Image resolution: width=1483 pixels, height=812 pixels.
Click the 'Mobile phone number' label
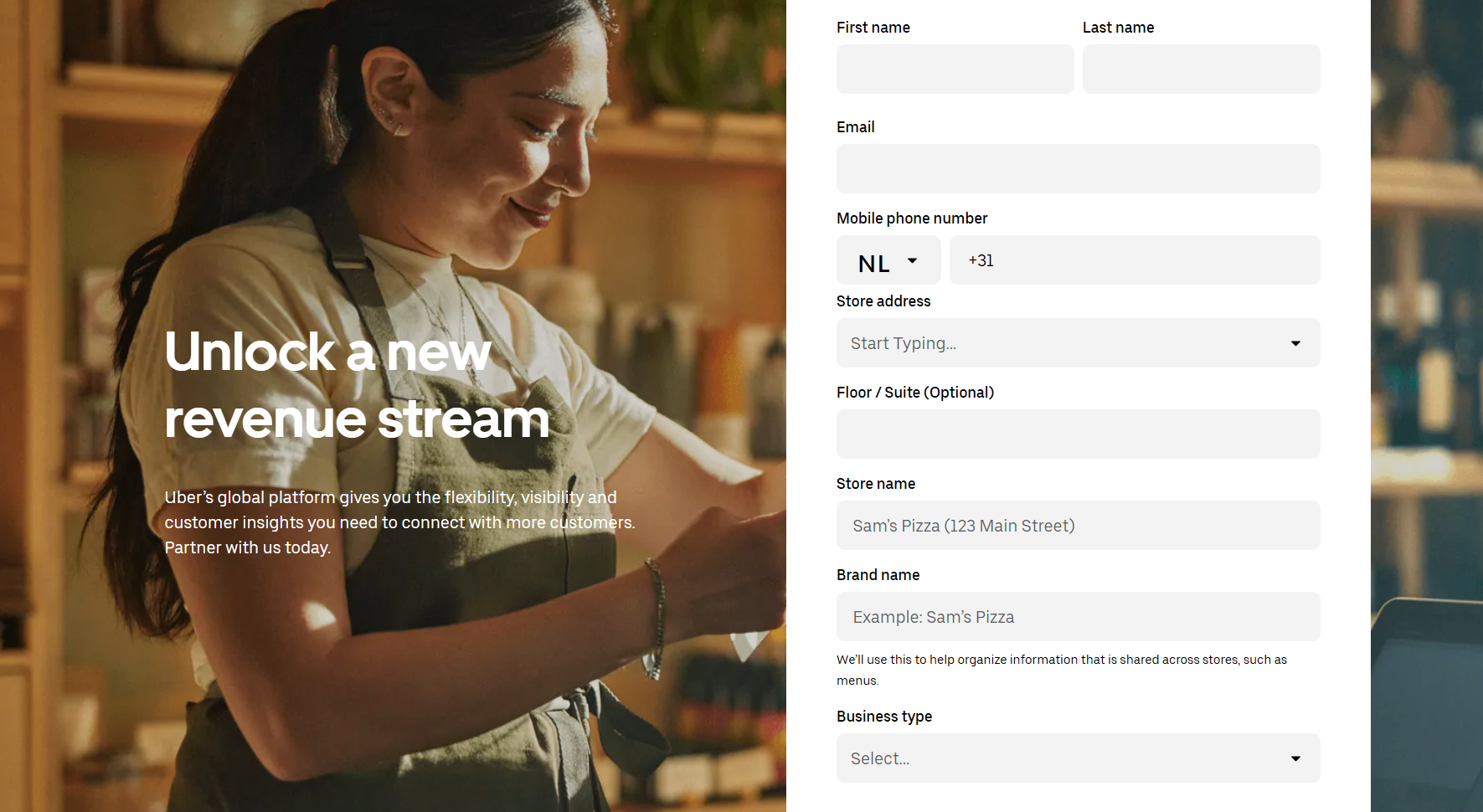(912, 218)
